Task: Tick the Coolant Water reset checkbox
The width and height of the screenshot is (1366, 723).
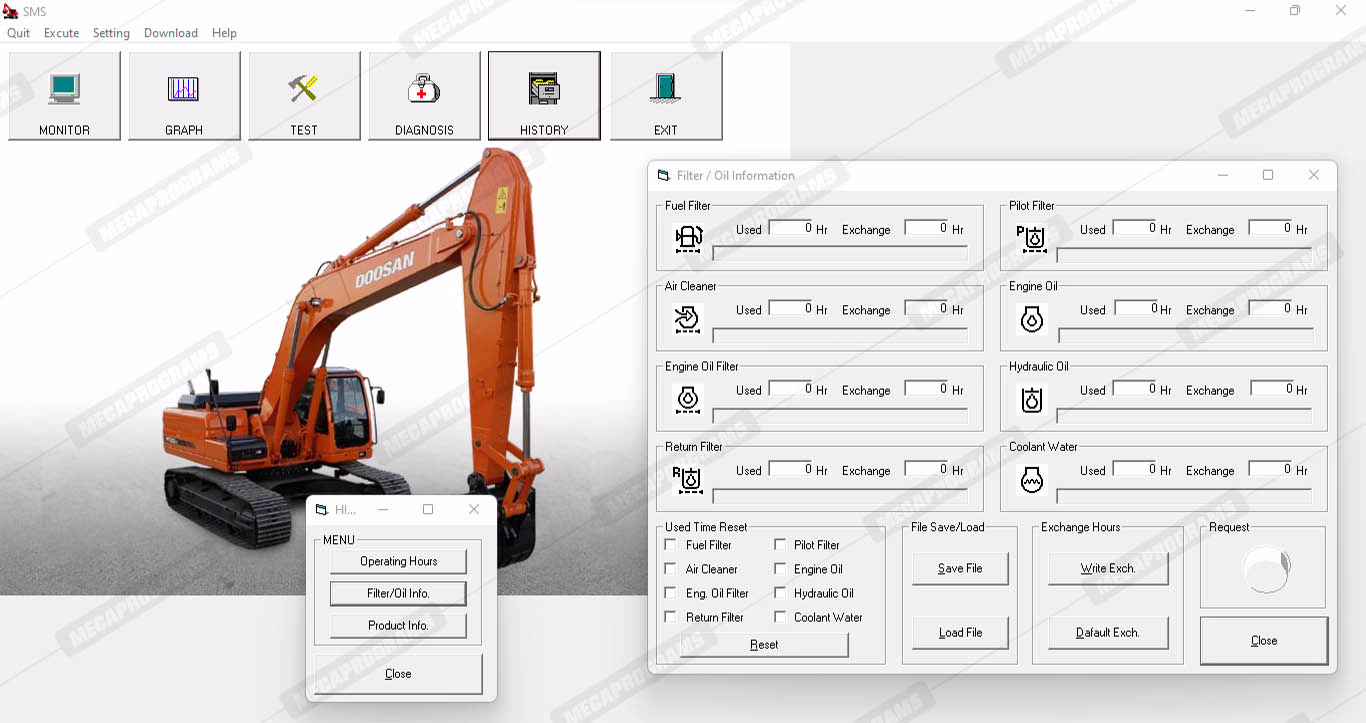Action: [x=780, y=617]
